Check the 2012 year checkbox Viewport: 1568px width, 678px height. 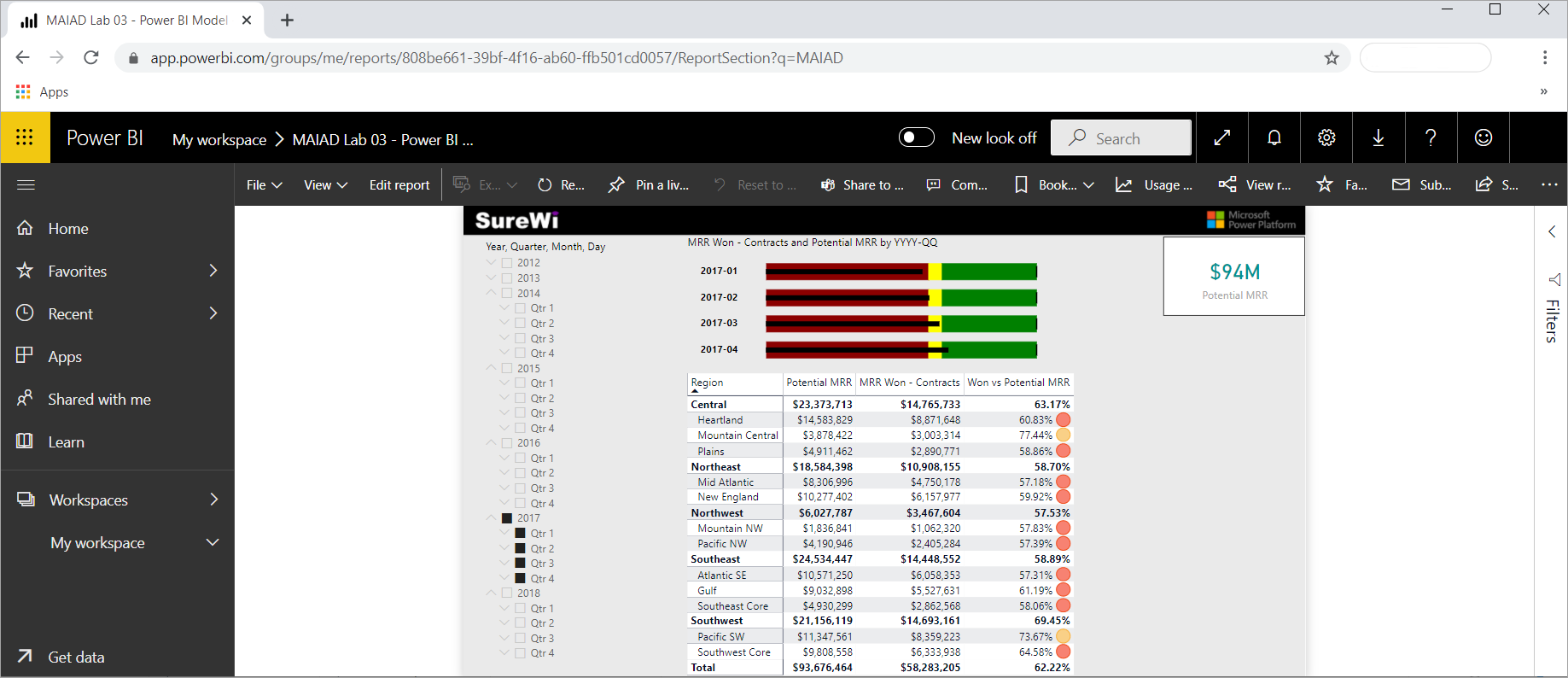pos(507,263)
